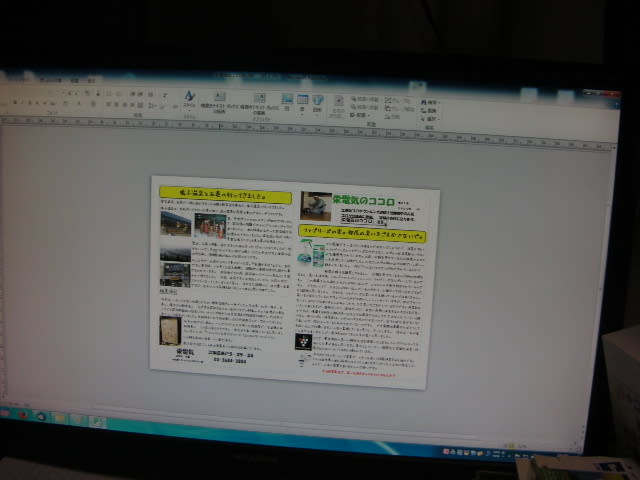Open the 配置 align dropdown
Viewport: 640px width, 480px height.
click(x=358, y=115)
